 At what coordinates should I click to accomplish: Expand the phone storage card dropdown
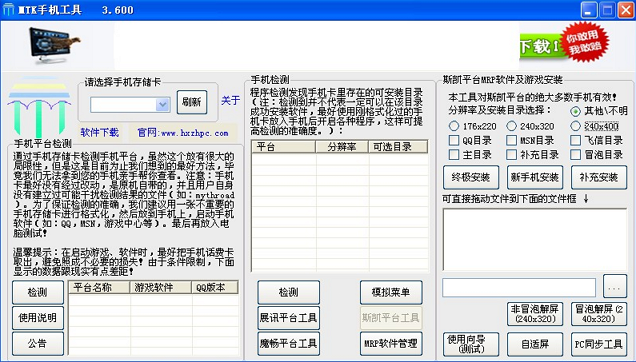[163, 105]
